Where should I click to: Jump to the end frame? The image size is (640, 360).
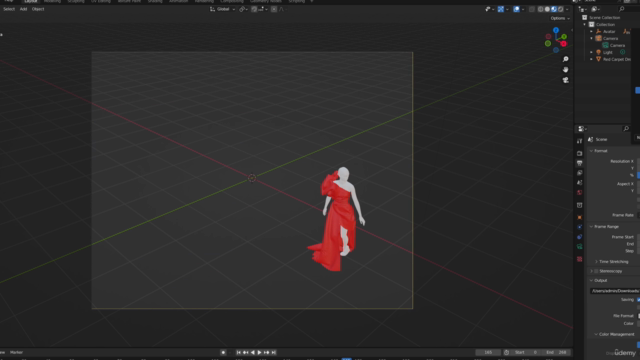(274, 352)
